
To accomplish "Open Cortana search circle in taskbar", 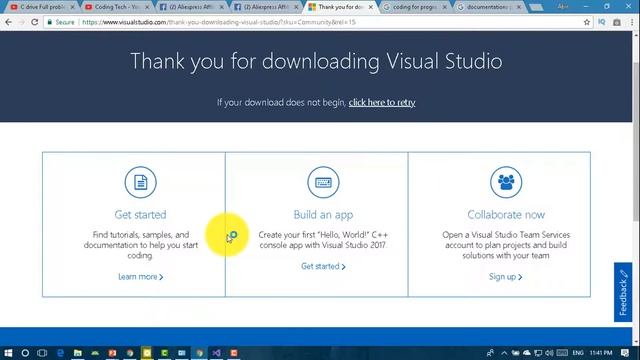I will click(x=25, y=353).
